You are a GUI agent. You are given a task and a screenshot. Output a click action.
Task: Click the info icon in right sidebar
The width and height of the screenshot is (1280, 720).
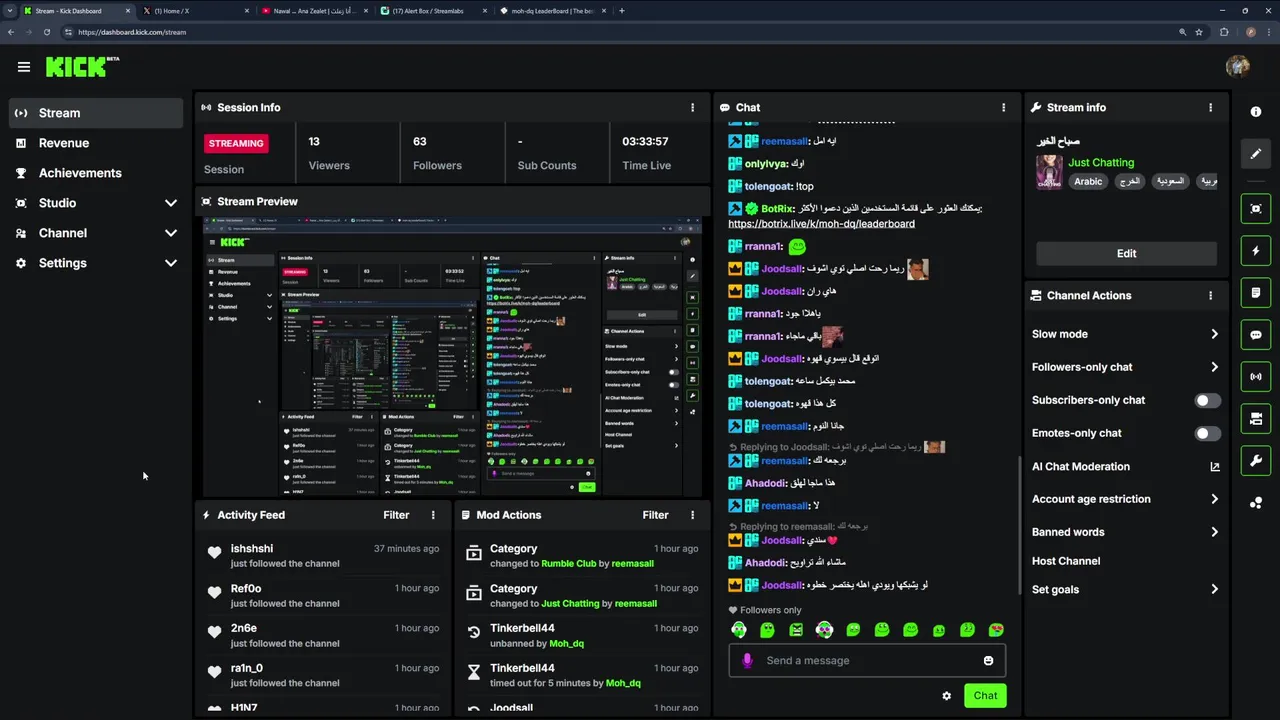pos(1256,112)
